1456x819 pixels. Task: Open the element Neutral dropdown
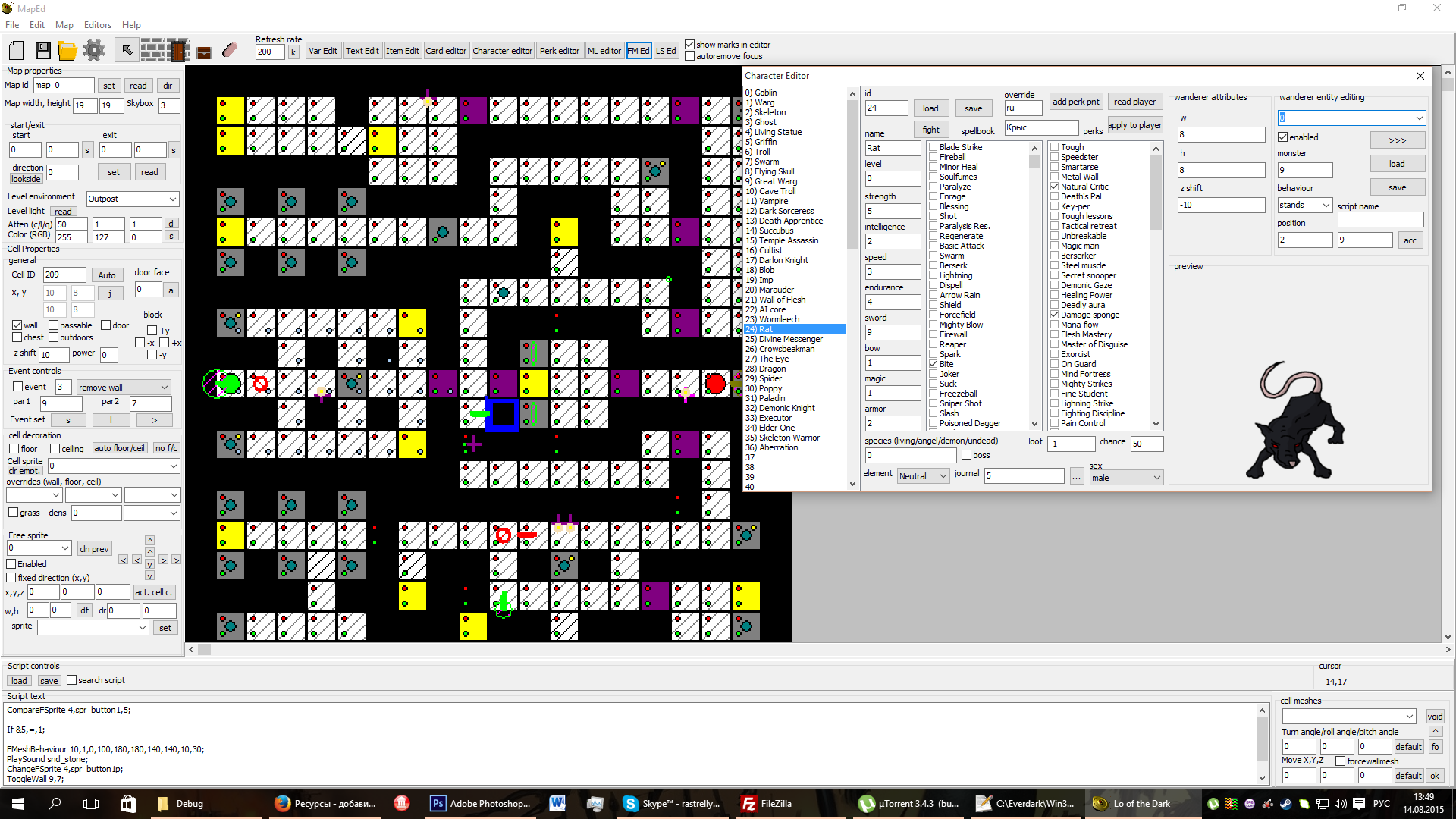(x=943, y=476)
